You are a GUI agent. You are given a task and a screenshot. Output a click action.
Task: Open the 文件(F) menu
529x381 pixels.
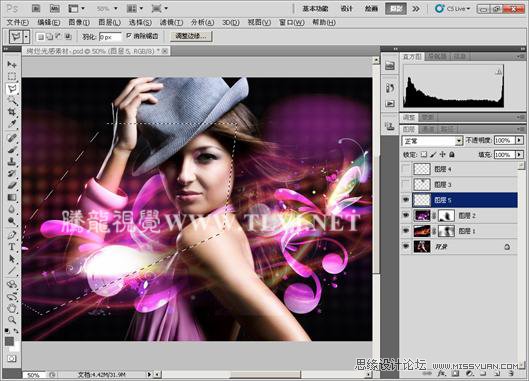pyautogui.click(x=18, y=23)
